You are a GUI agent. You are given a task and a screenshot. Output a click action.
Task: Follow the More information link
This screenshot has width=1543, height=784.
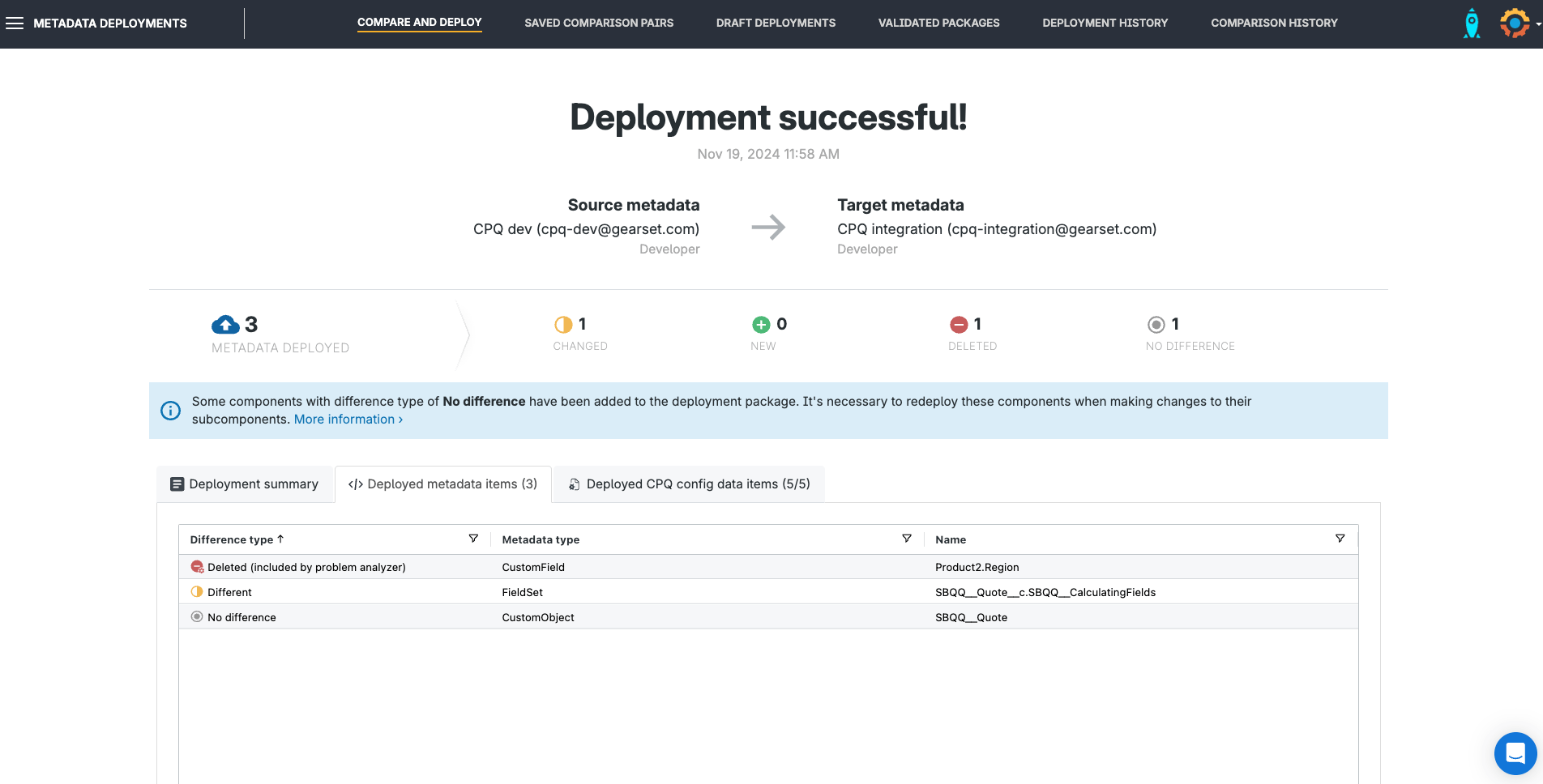(348, 420)
